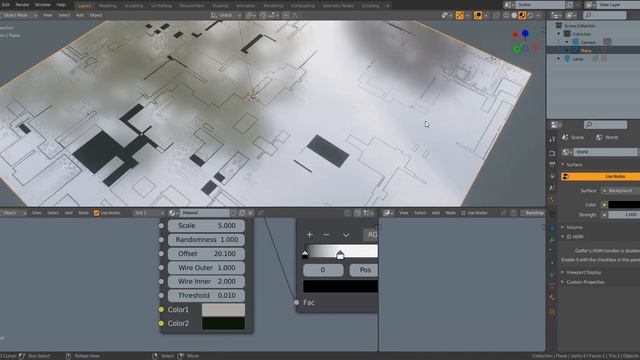Image resolution: width=640 pixels, height=360 pixels.
Task: Switch to the UV Editing workspace tab
Action: coord(161,6)
